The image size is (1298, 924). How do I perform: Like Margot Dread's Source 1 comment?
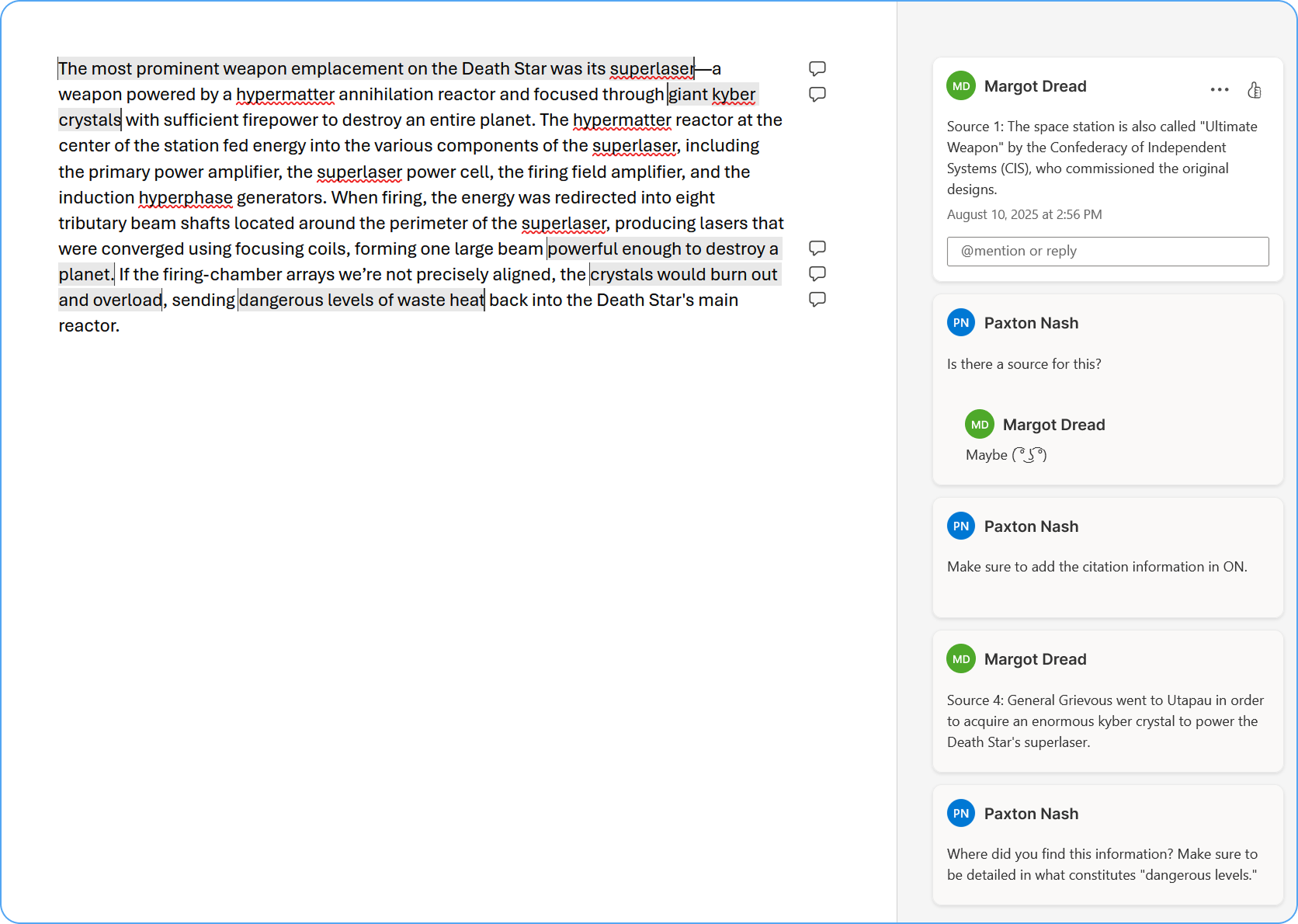tap(1254, 90)
